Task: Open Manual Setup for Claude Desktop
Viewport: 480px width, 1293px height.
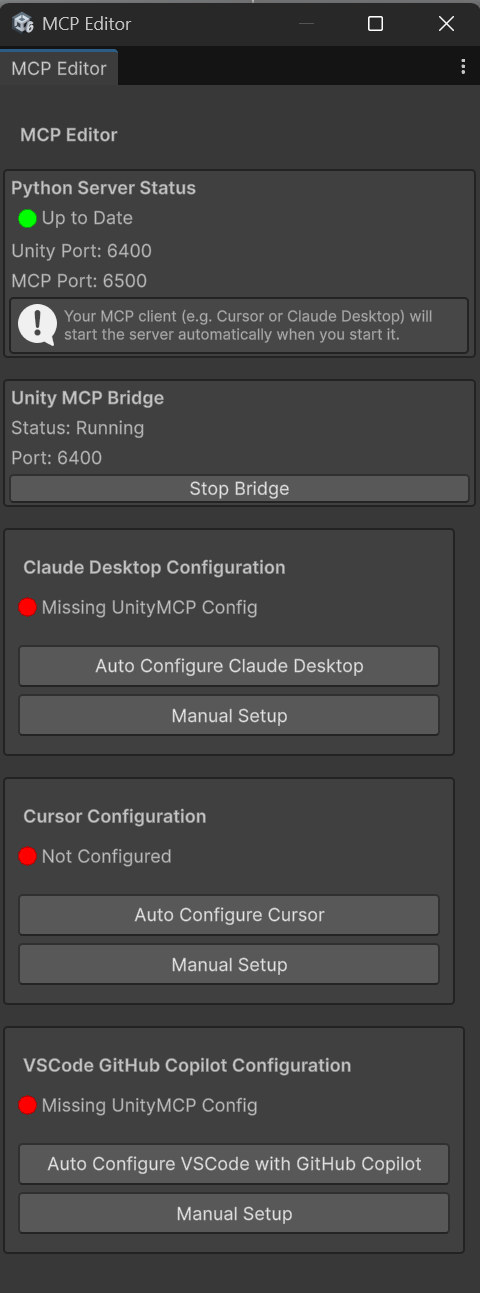Action: pos(229,715)
